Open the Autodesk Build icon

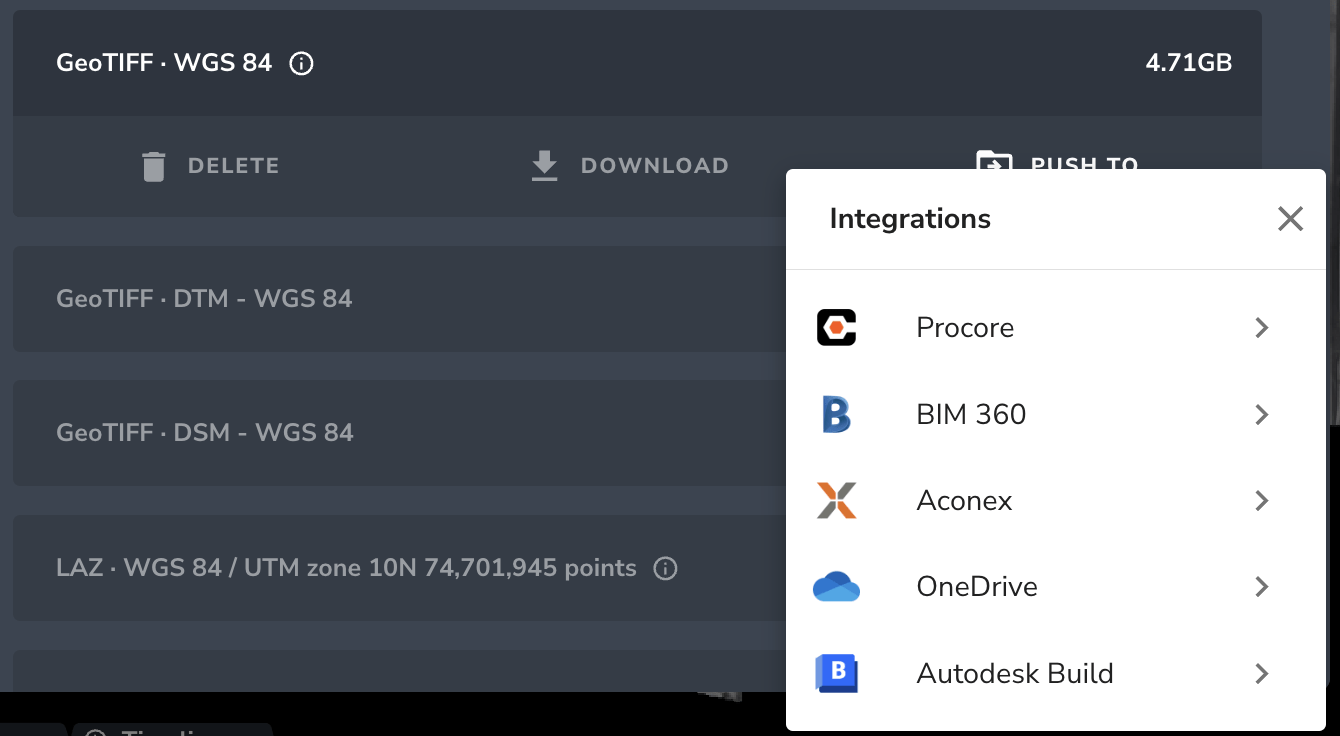coord(835,673)
